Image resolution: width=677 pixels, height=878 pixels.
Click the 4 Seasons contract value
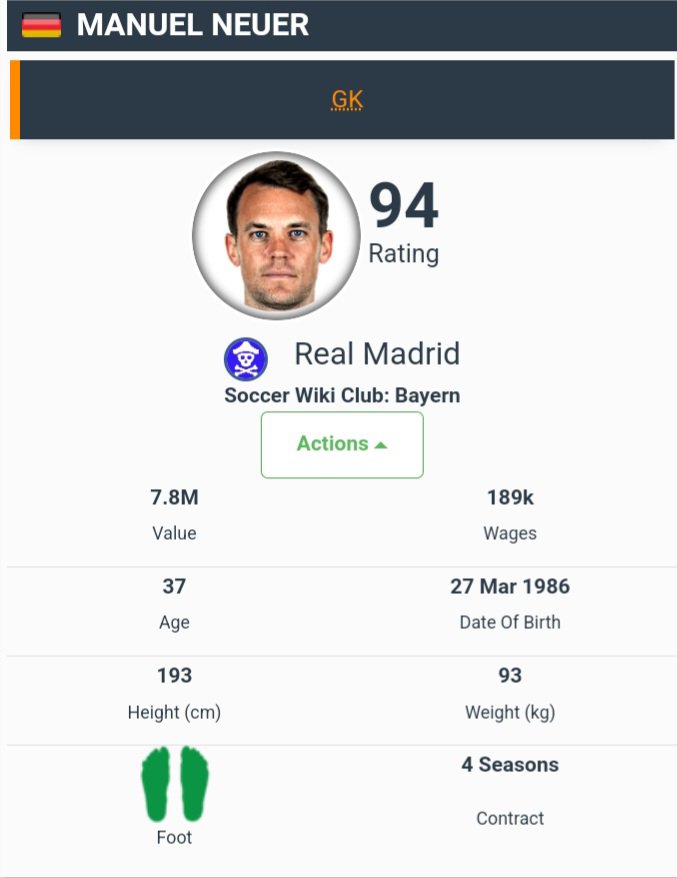[x=510, y=765]
